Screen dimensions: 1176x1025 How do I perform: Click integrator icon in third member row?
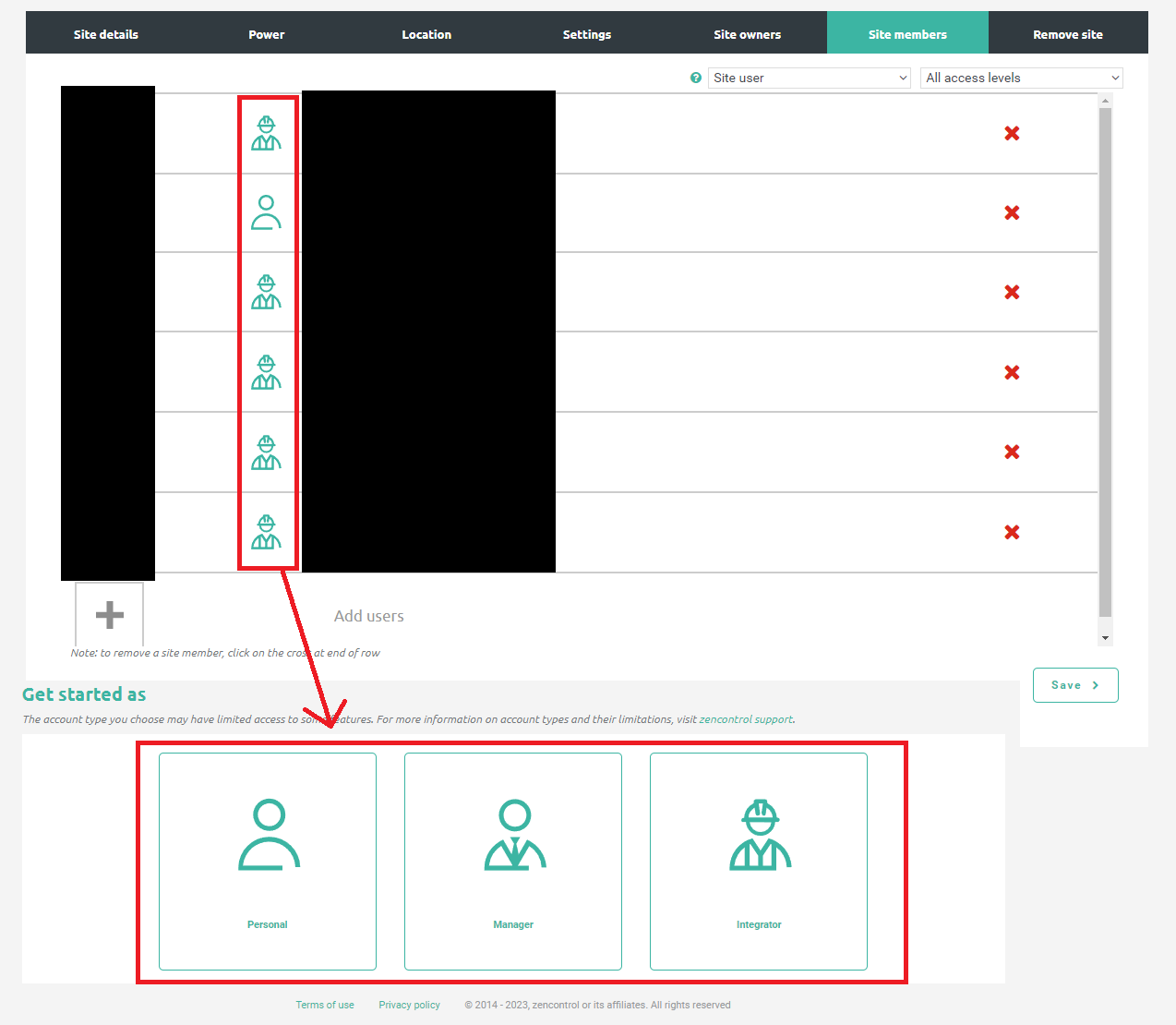266,292
